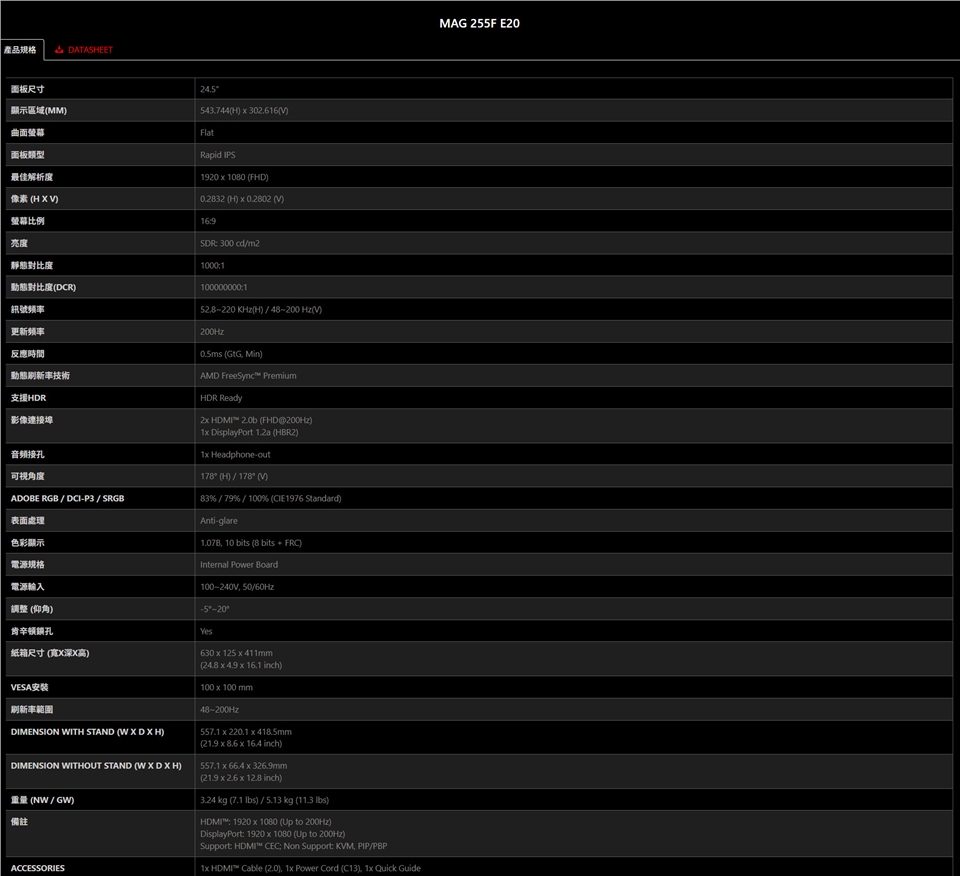Click the HDR Ready value
This screenshot has width=960, height=876.
221,398
